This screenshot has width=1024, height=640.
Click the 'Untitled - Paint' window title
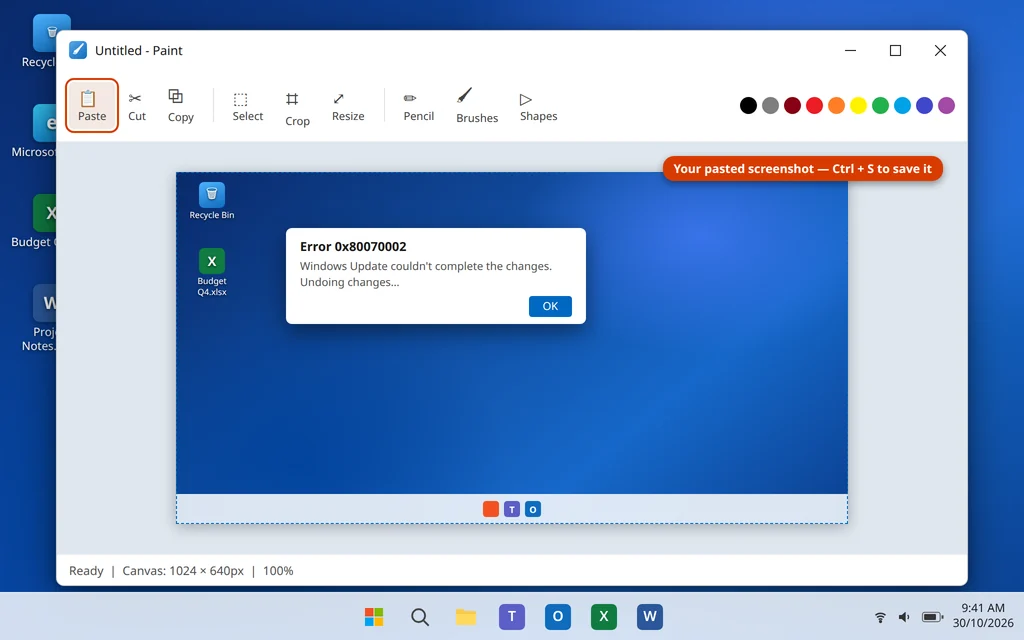coord(138,50)
